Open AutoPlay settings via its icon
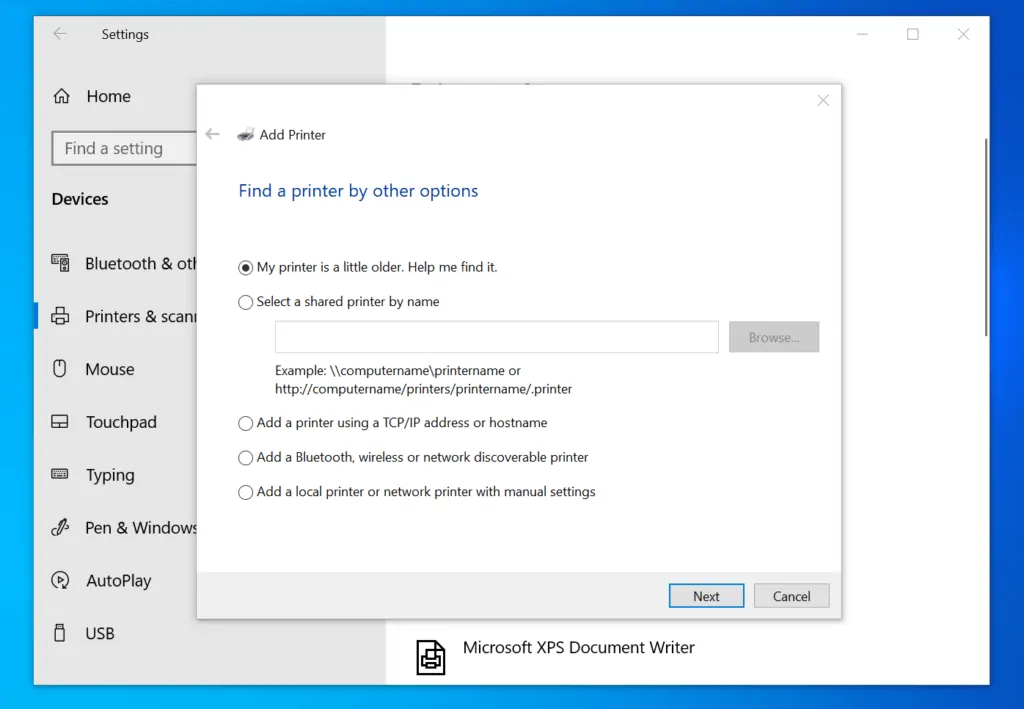The image size is (1024, 709). [x=60, y=581]
